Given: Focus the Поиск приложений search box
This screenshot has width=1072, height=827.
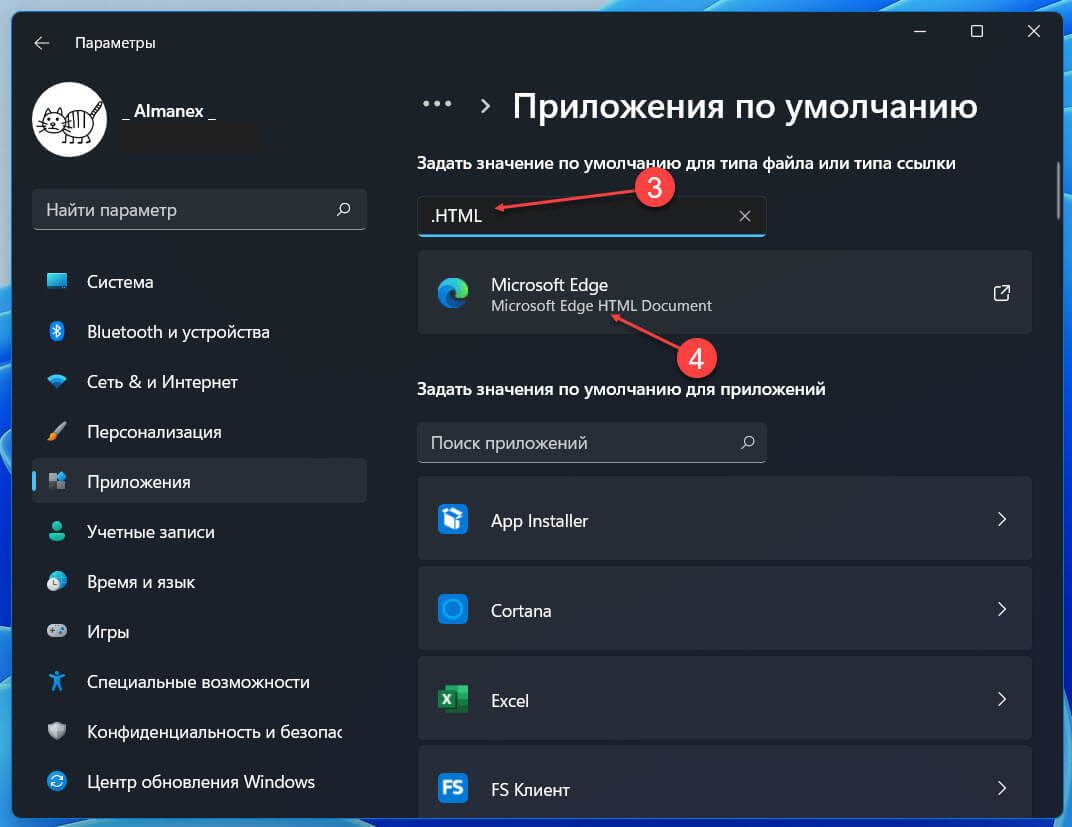Looking at the screenshot, I should pyautogui.click(x=591, y=443).
